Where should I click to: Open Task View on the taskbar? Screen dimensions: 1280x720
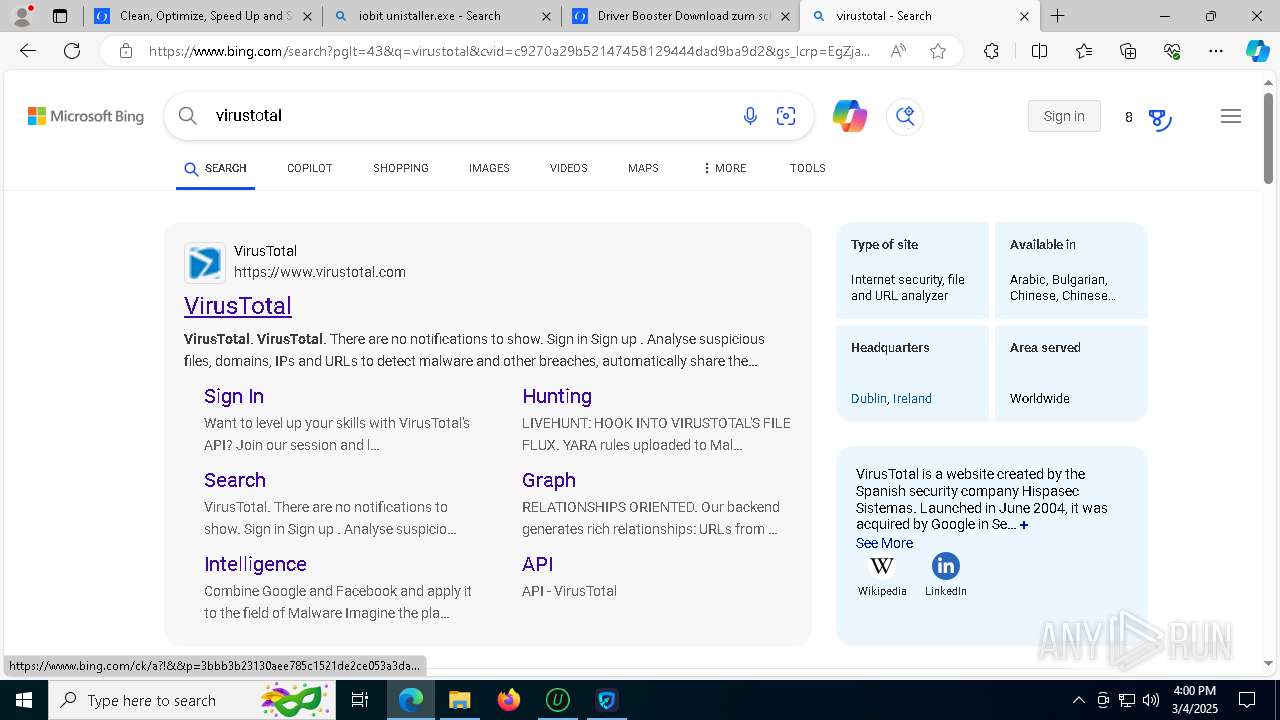361,700
